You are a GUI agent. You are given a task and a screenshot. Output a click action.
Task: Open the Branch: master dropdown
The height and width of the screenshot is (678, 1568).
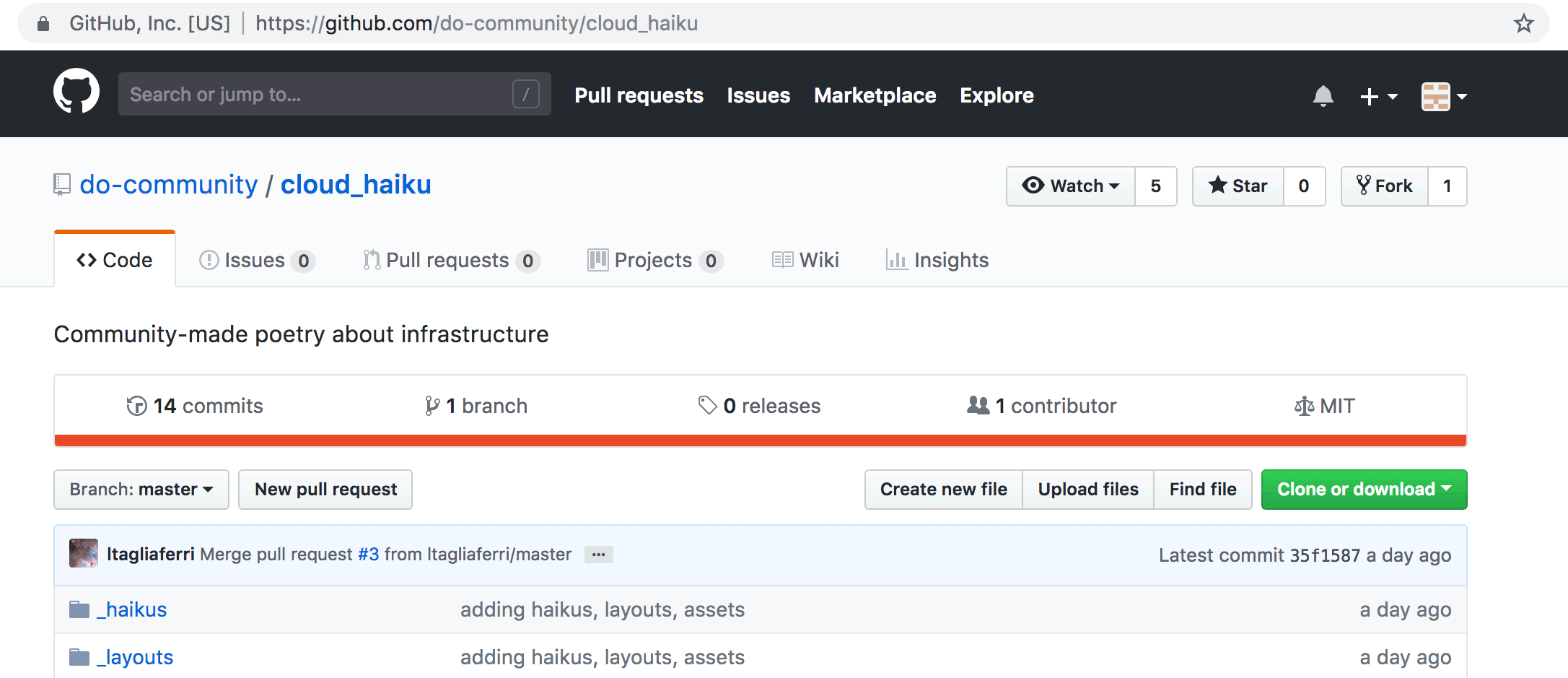[141, 490]
